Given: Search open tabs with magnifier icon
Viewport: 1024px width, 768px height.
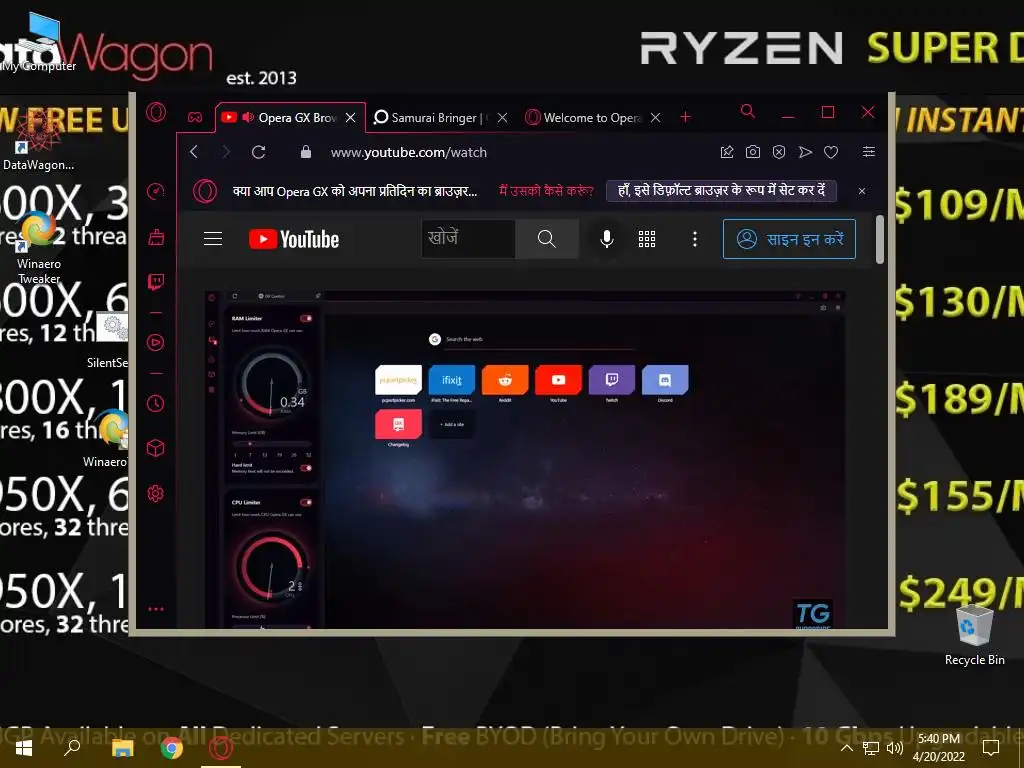Looking at the screenshot, I should [x=748, y=112].
